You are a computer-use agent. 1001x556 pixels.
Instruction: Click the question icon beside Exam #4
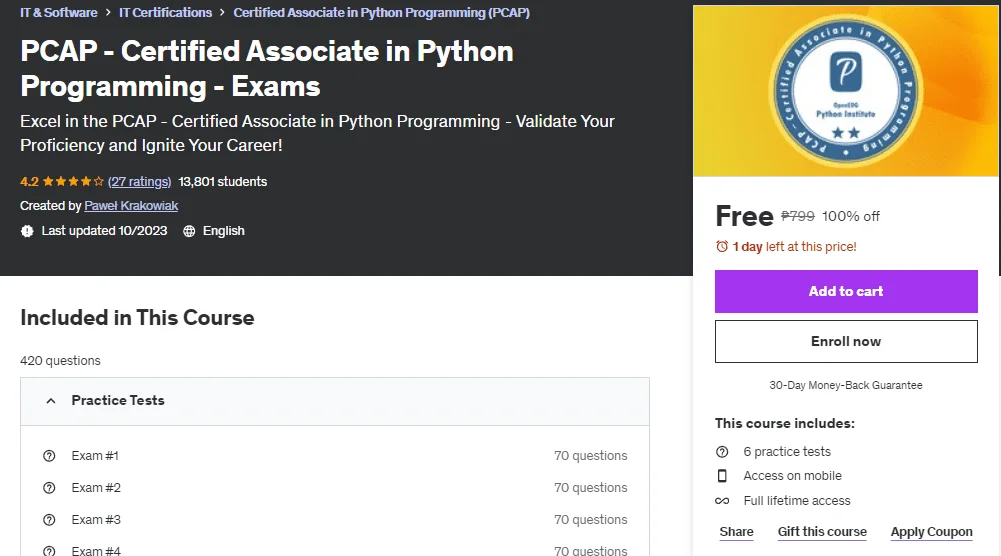[49, 551]
